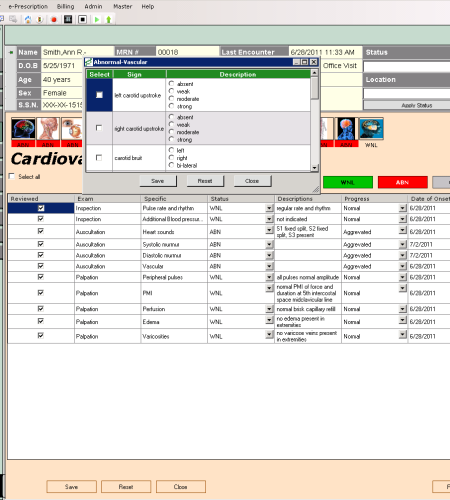The image size is (450, 500).
Task: Click the red record circle icon
Action: [54, 19]
